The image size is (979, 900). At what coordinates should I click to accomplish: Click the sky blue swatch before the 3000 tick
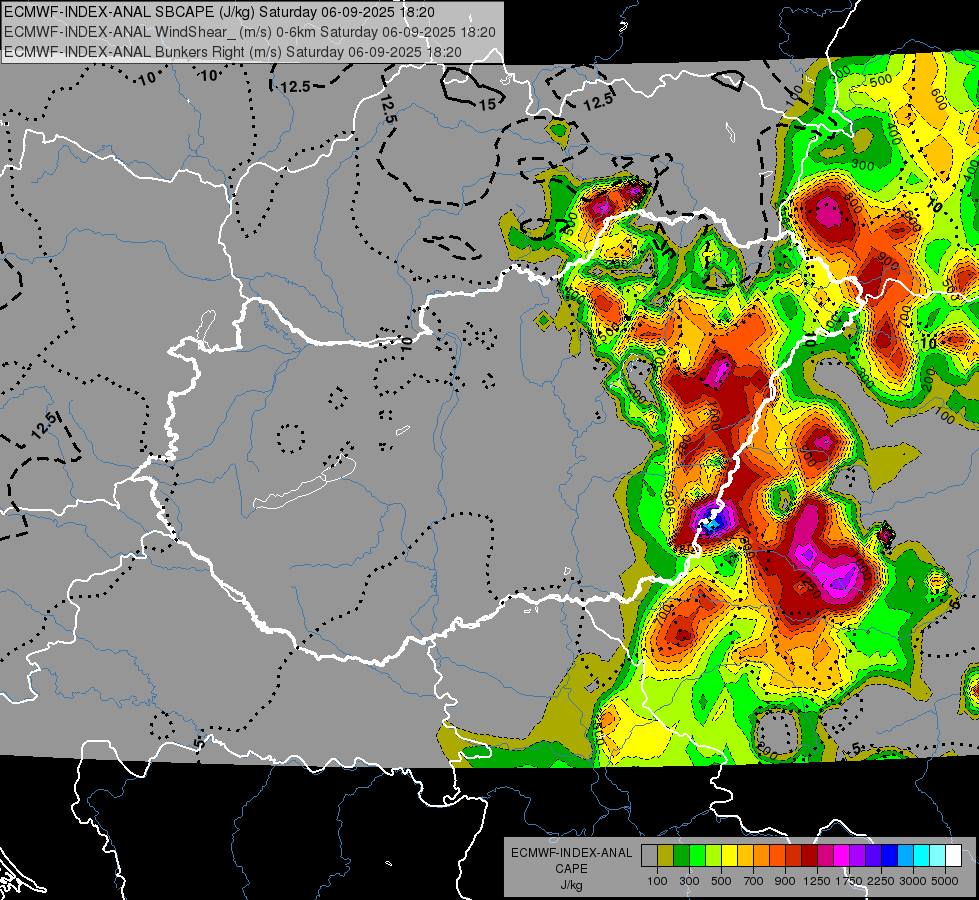906,855
